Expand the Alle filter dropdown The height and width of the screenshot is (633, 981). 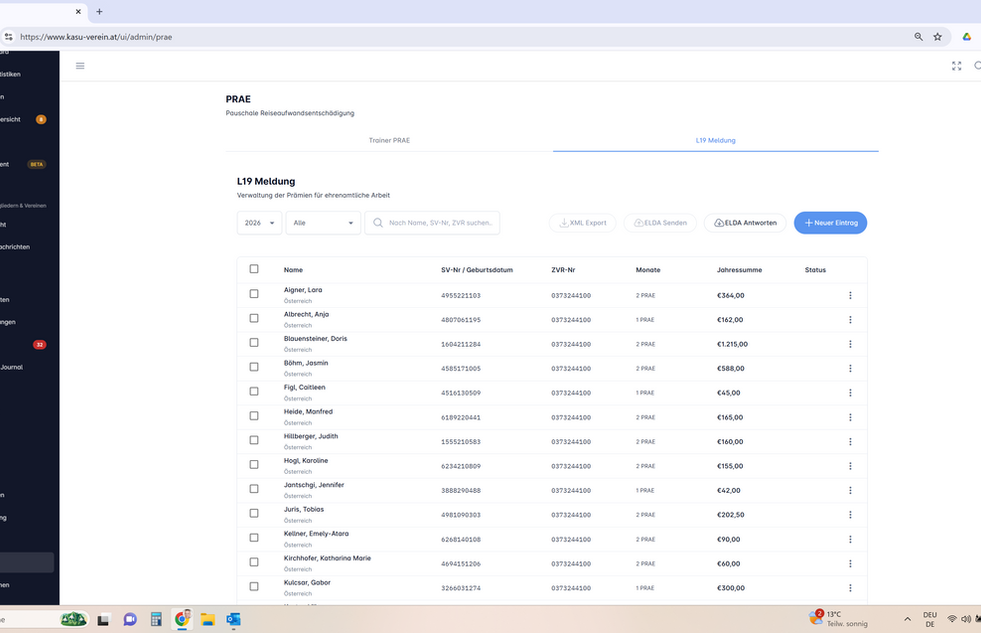coord(323,223)
